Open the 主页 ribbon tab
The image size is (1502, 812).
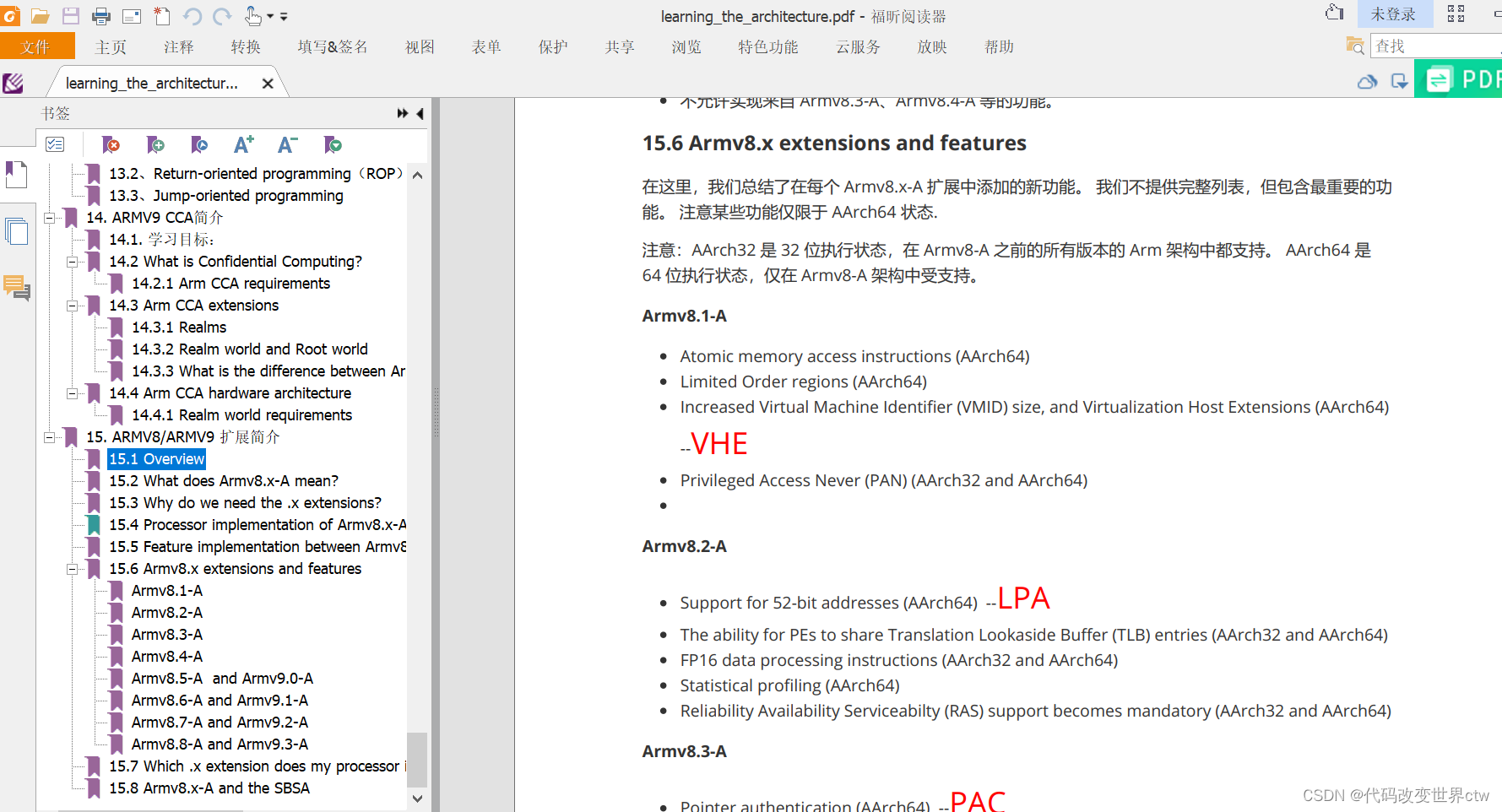click(111, 46)
